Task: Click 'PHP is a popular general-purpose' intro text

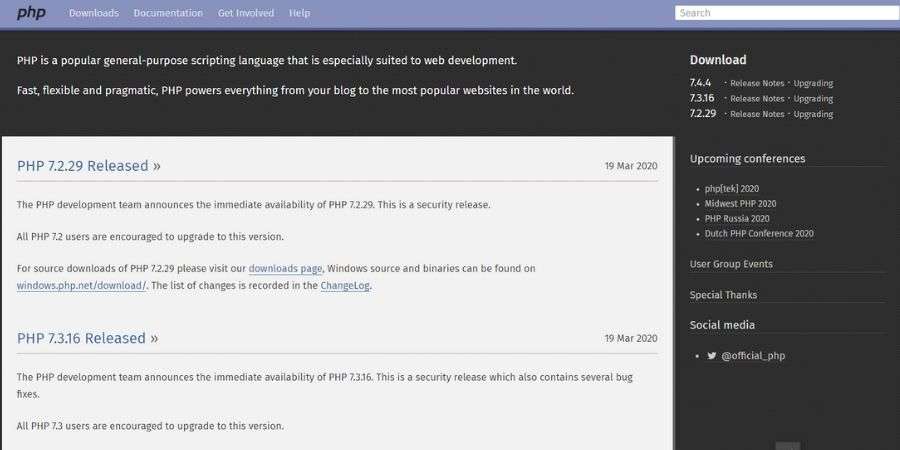Action: pos(267,60)
